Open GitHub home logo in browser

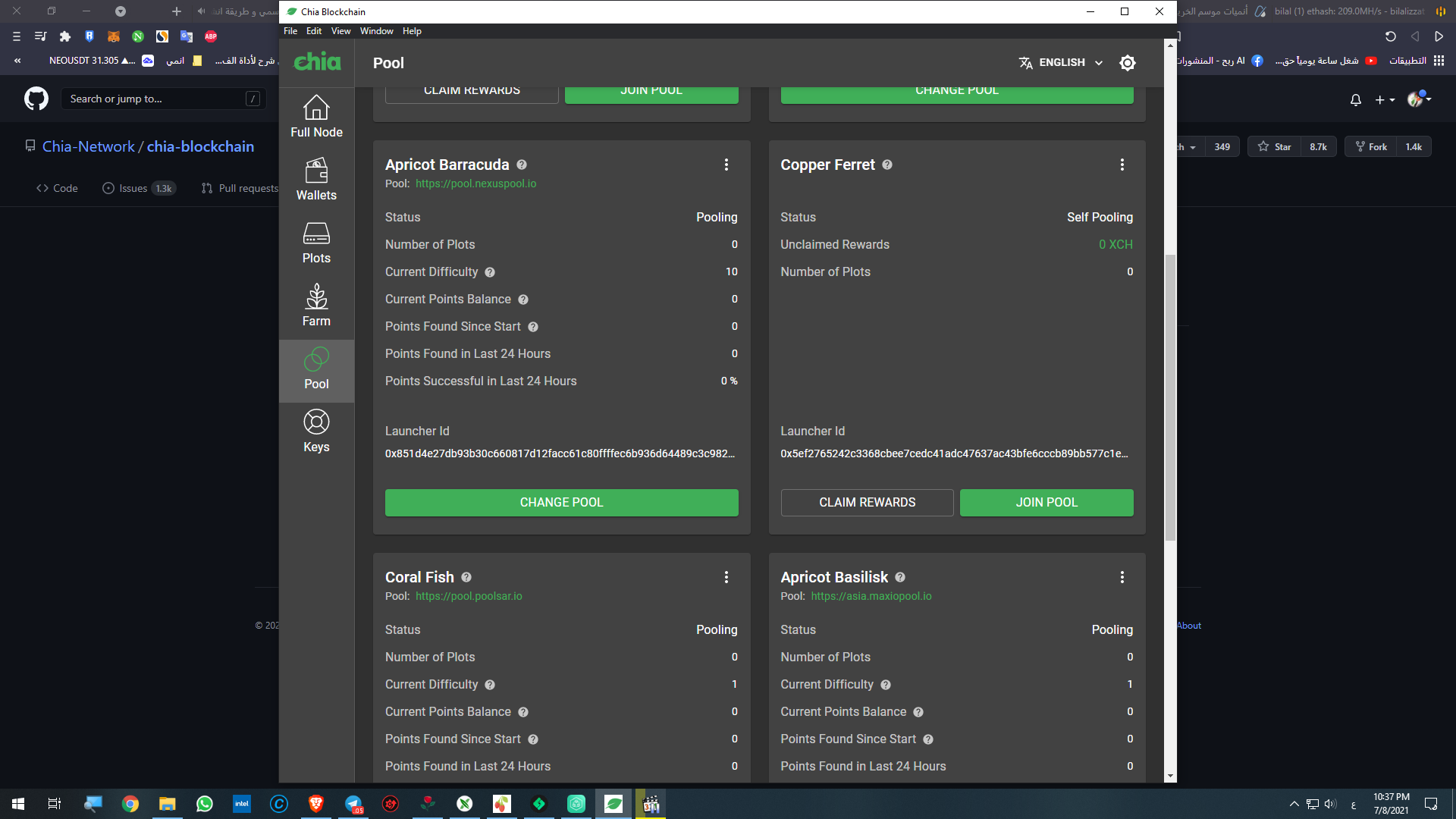point(36,99)
